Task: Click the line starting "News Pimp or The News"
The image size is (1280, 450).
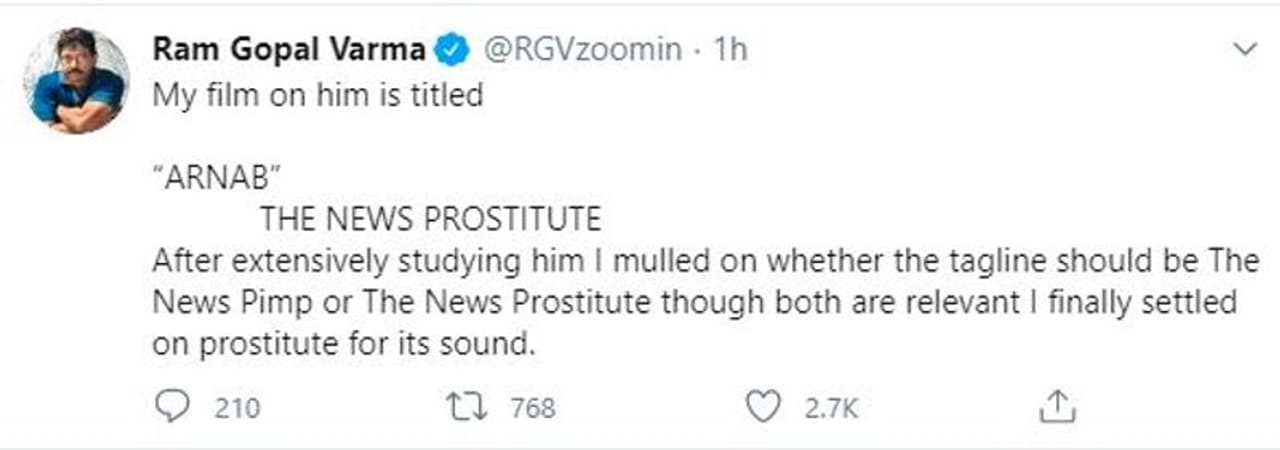Action: tap(695, 302)
